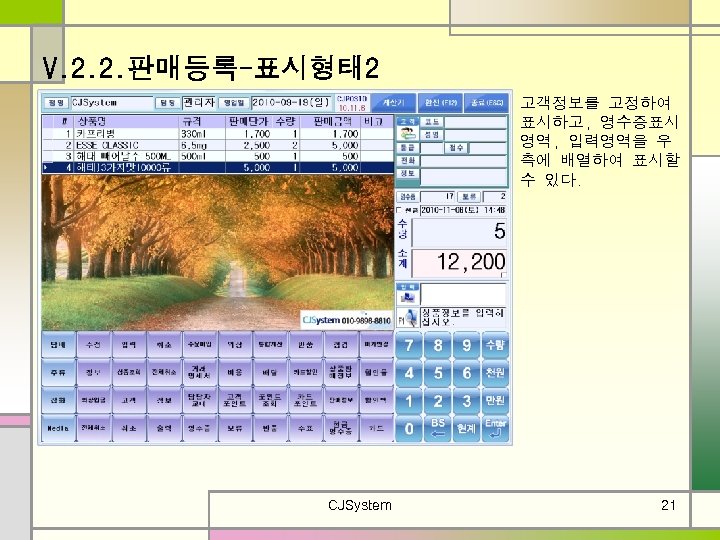Select highlighted row 4 priced 5,000
Viewport: 720px width, 540px height.
click(x=218, y=168)
